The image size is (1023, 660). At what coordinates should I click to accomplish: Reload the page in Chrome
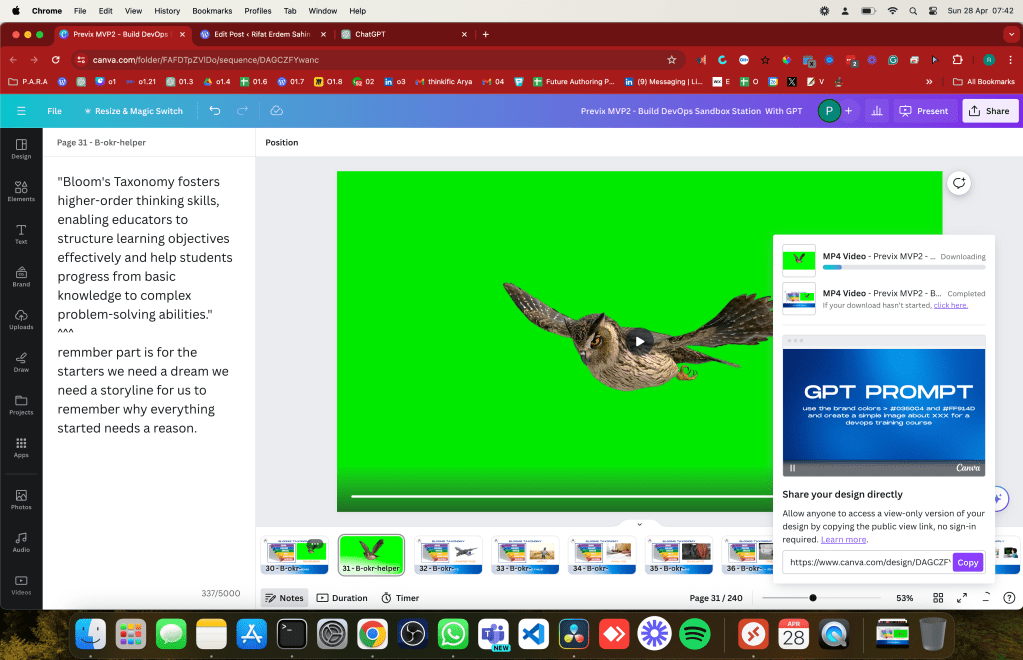coord(55,59)
